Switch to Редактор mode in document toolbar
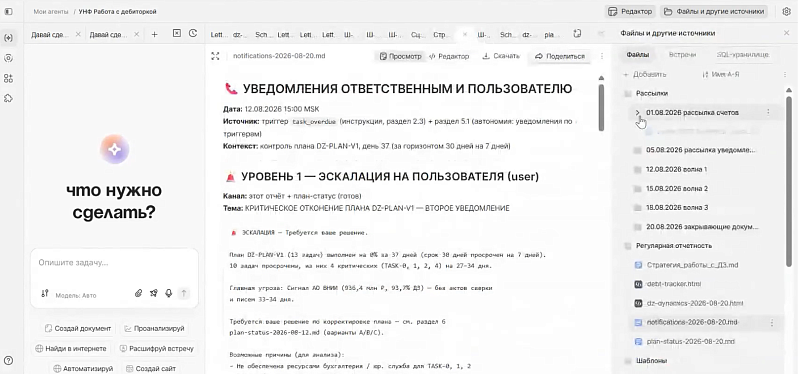 click(448, 56)
